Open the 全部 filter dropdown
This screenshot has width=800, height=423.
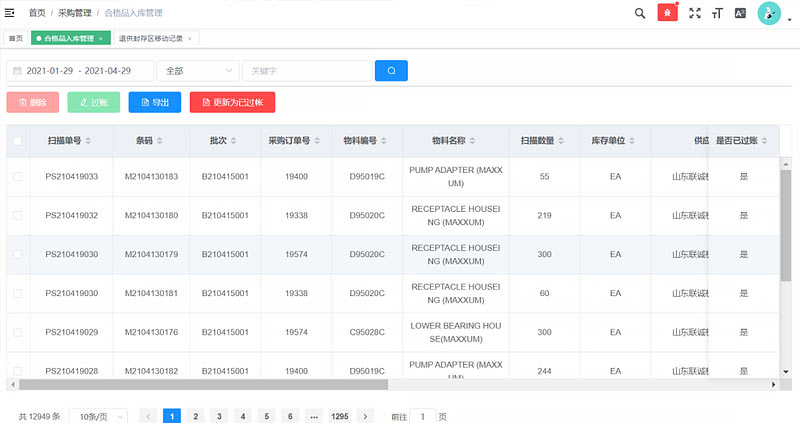197,71
